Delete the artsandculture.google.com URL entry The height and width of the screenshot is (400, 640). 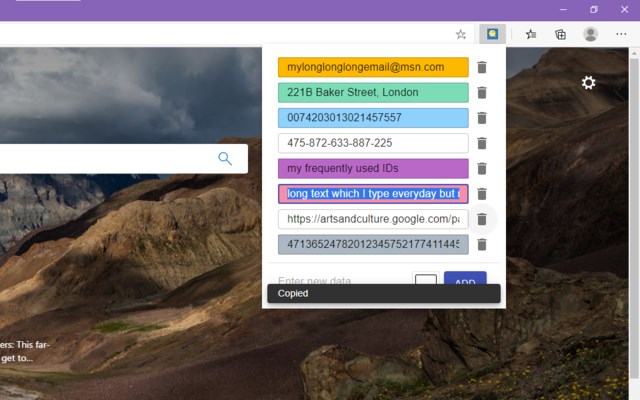[x=482, y=219]
